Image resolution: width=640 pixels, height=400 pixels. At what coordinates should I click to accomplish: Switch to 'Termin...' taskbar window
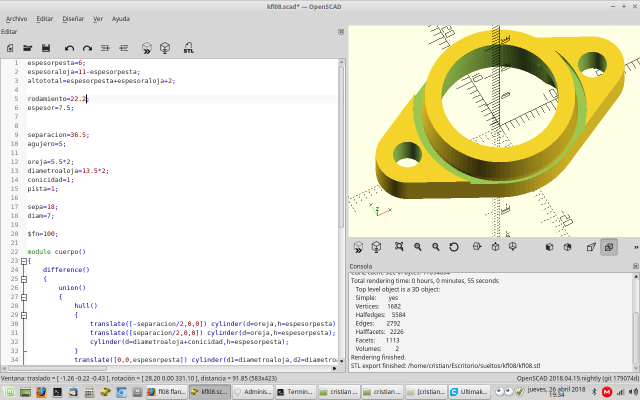click(295, 392)
